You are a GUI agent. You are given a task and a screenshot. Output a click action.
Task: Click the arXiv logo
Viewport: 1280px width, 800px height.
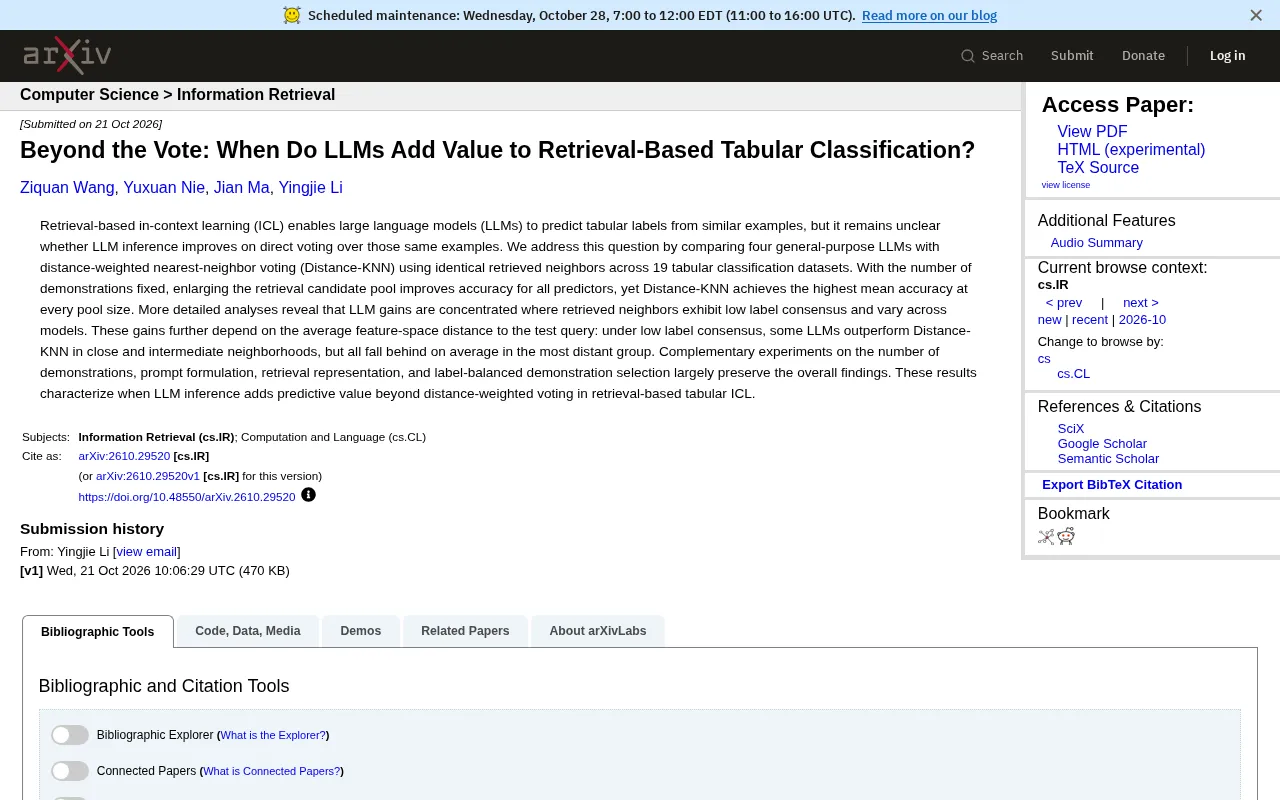(x=67, y=55)
